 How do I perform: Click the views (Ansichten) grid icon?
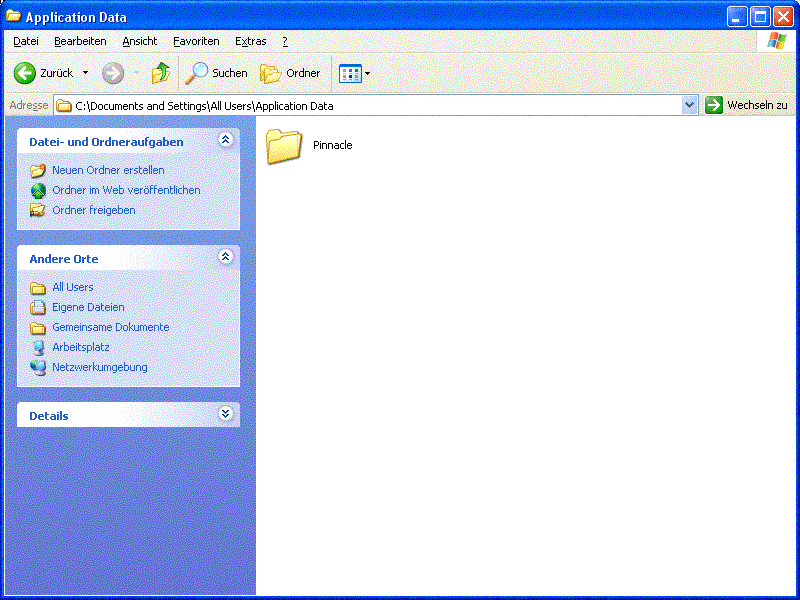tap(349, 73)
